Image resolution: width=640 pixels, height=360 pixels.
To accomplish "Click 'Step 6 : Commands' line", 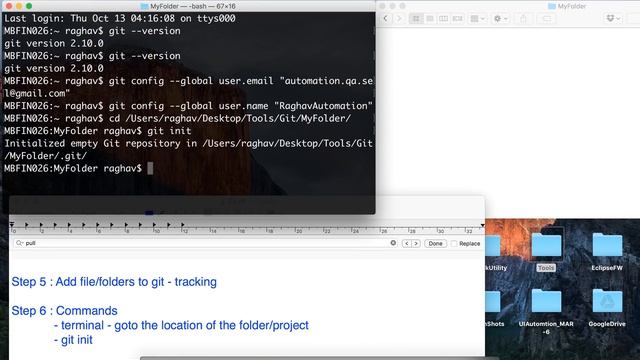I will [x=64, y=311].
